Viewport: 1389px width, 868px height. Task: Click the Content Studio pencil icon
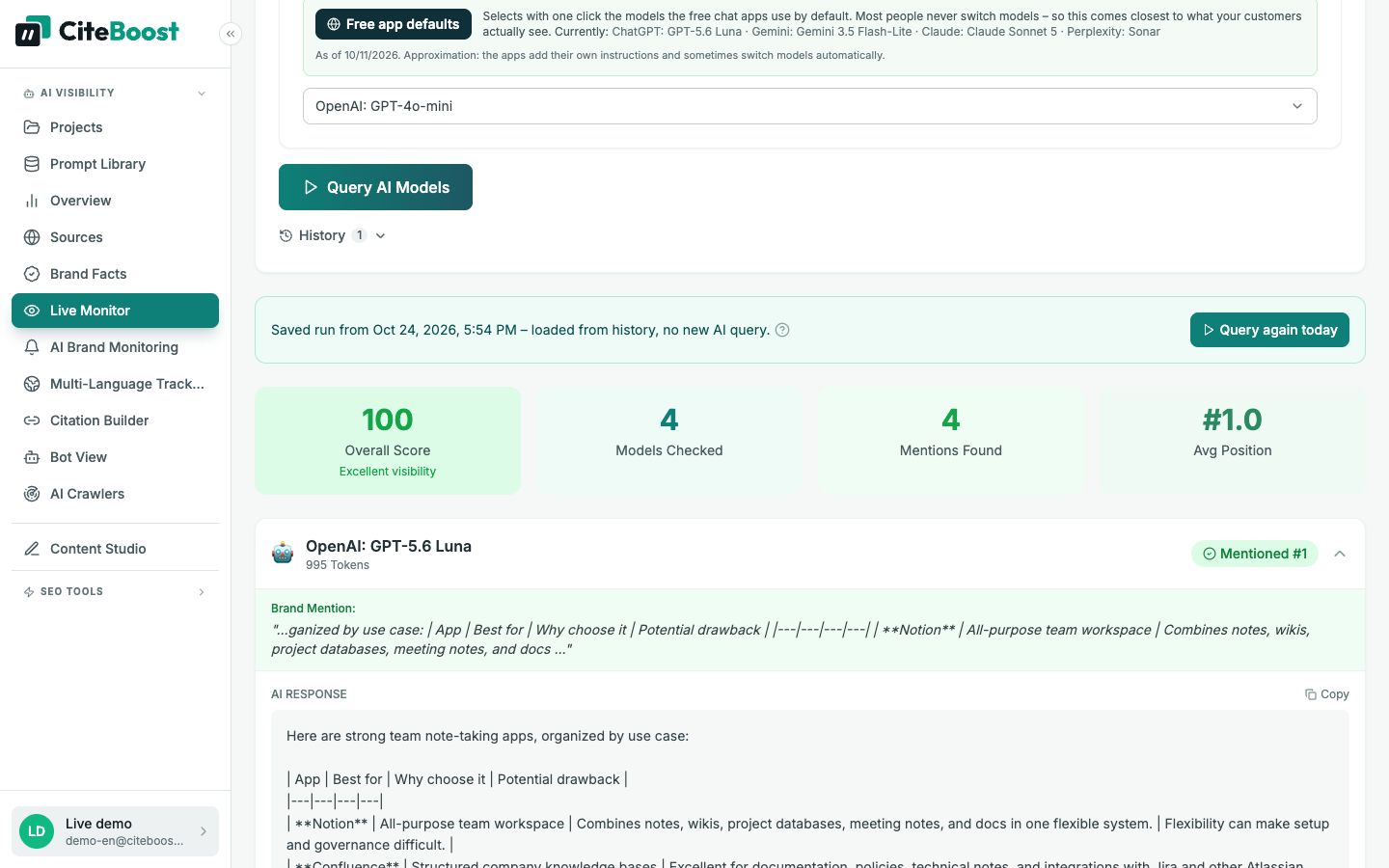[32, 549]
